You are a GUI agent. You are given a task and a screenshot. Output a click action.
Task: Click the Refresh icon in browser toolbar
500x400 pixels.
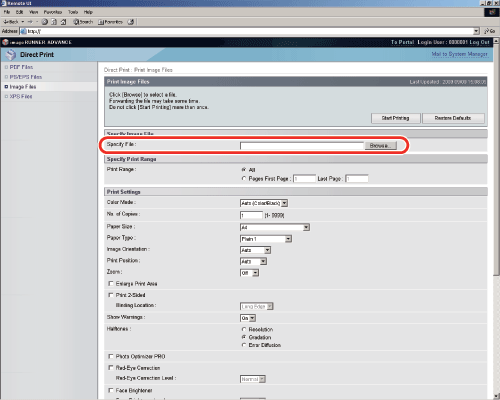pos(54,22)
